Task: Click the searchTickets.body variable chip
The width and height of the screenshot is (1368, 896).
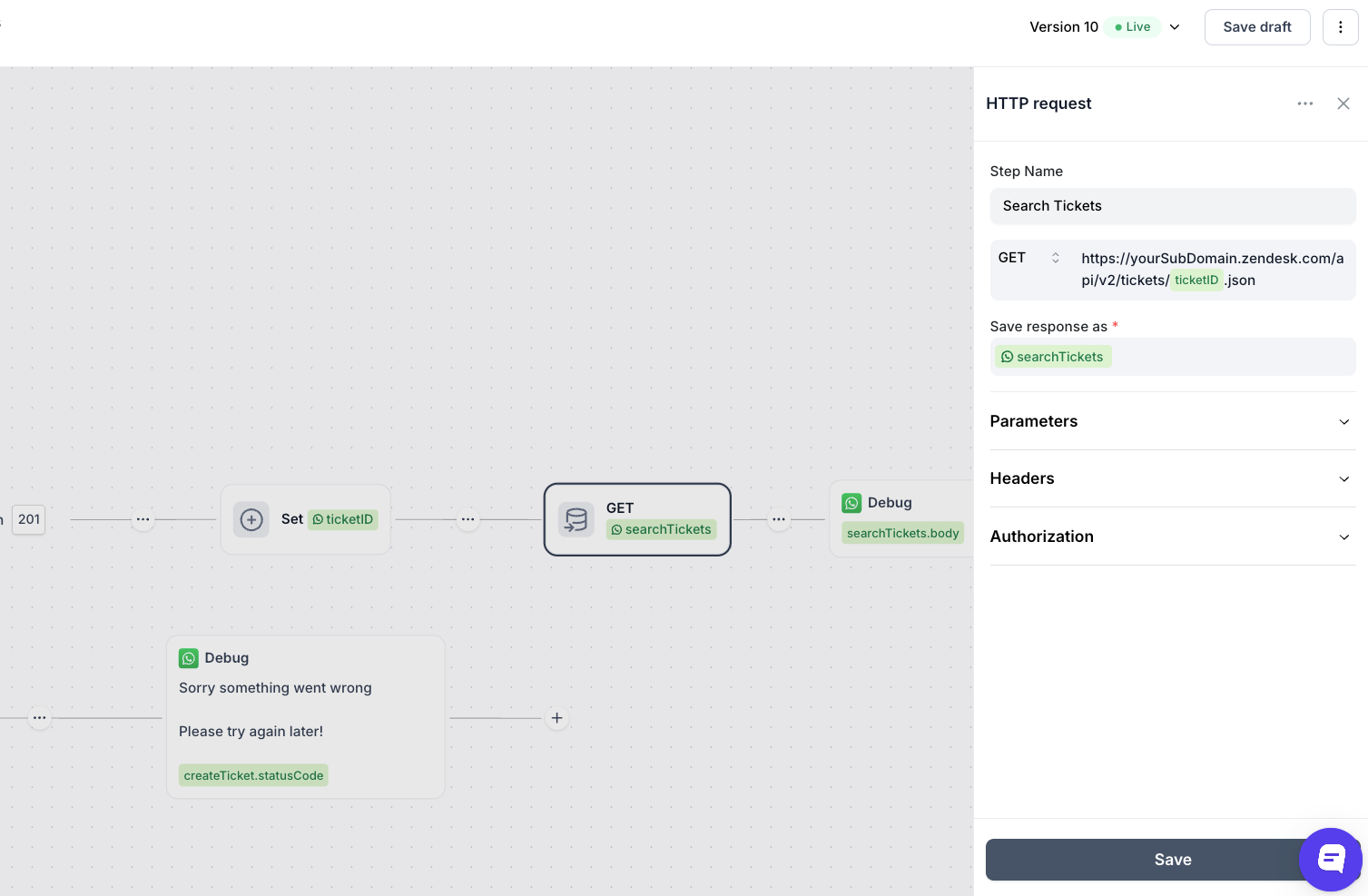Action: (903, 533)
